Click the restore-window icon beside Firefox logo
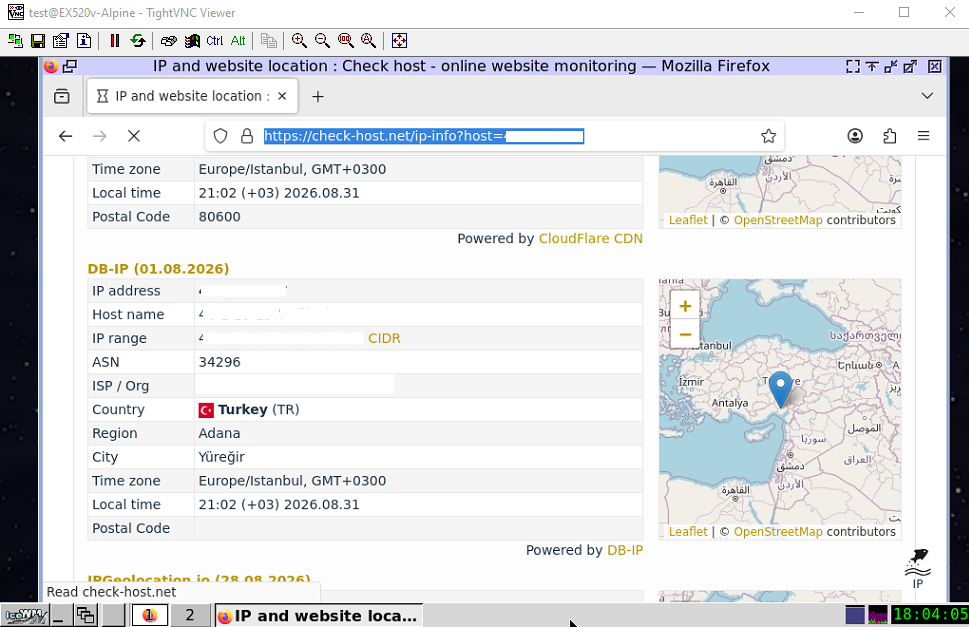Viewport: 969px width, 627px height. pyautogui.click(x=70, y=66)
